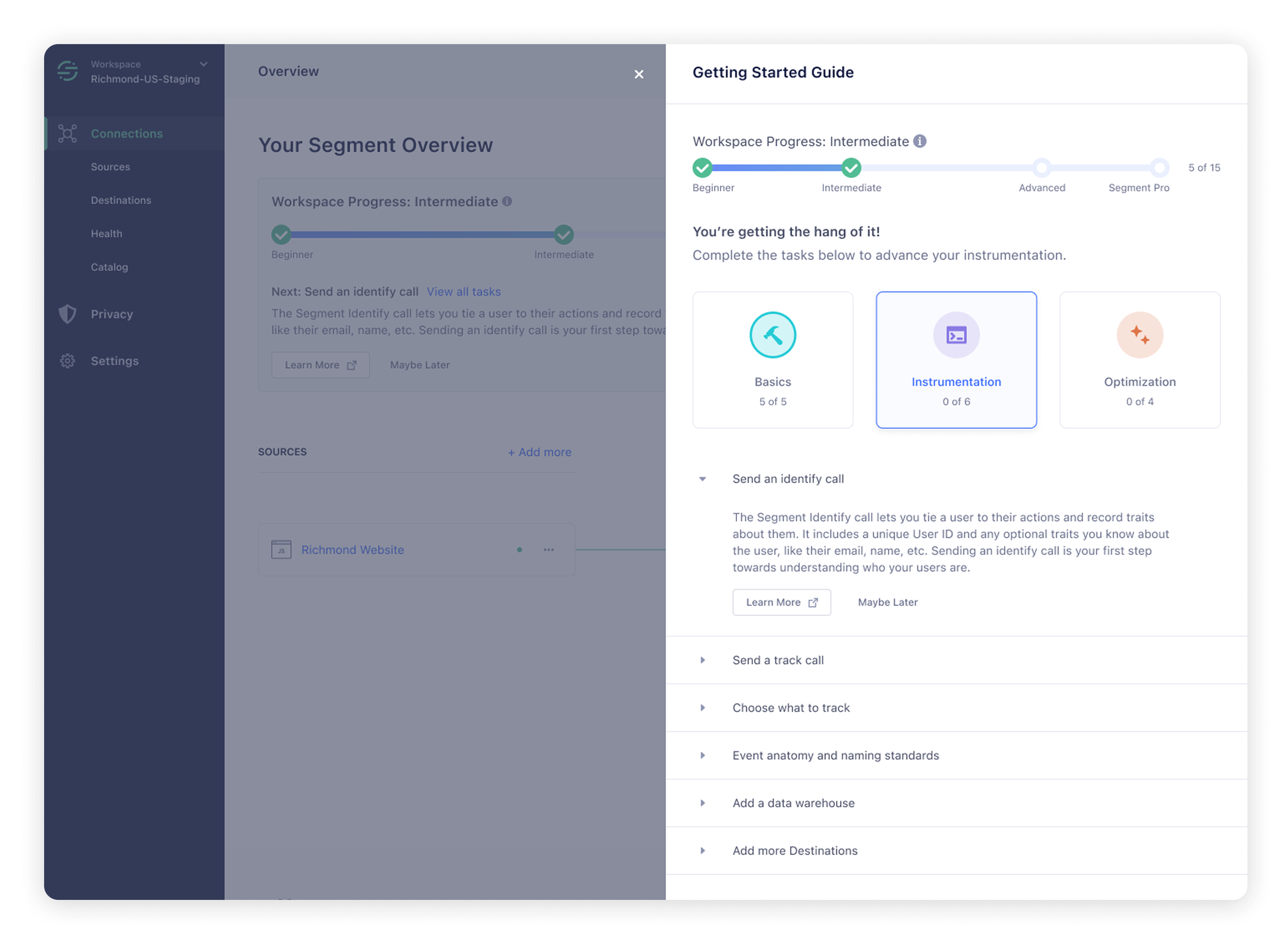
Task: Open the three-dot menu on Richmond Website
Action: pos(548,549)
